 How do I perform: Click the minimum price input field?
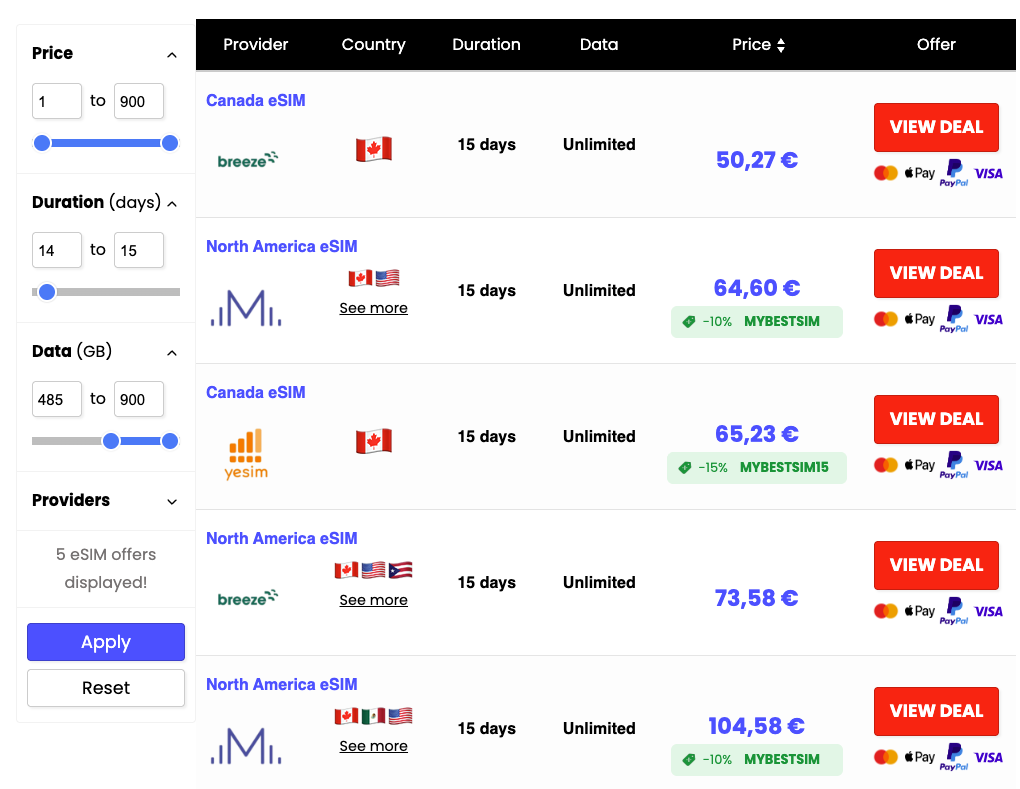coord(57,101)
